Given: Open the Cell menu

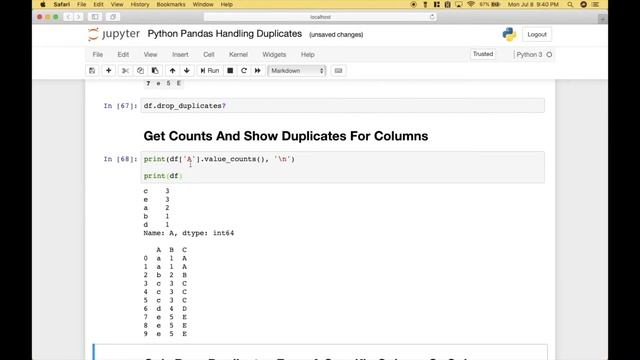Looking at the screenshot, I should point(209,54).
